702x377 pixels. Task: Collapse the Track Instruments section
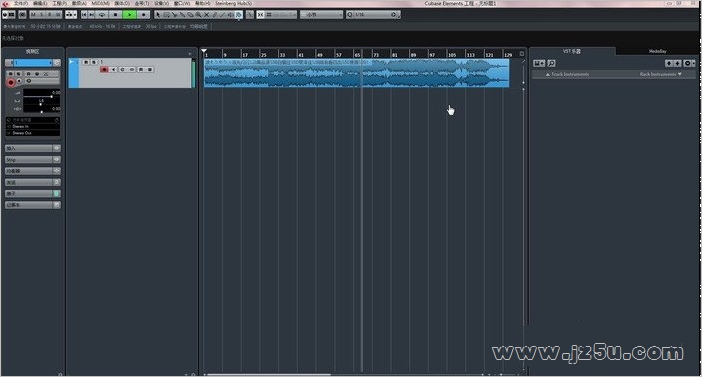coord(567,74)
